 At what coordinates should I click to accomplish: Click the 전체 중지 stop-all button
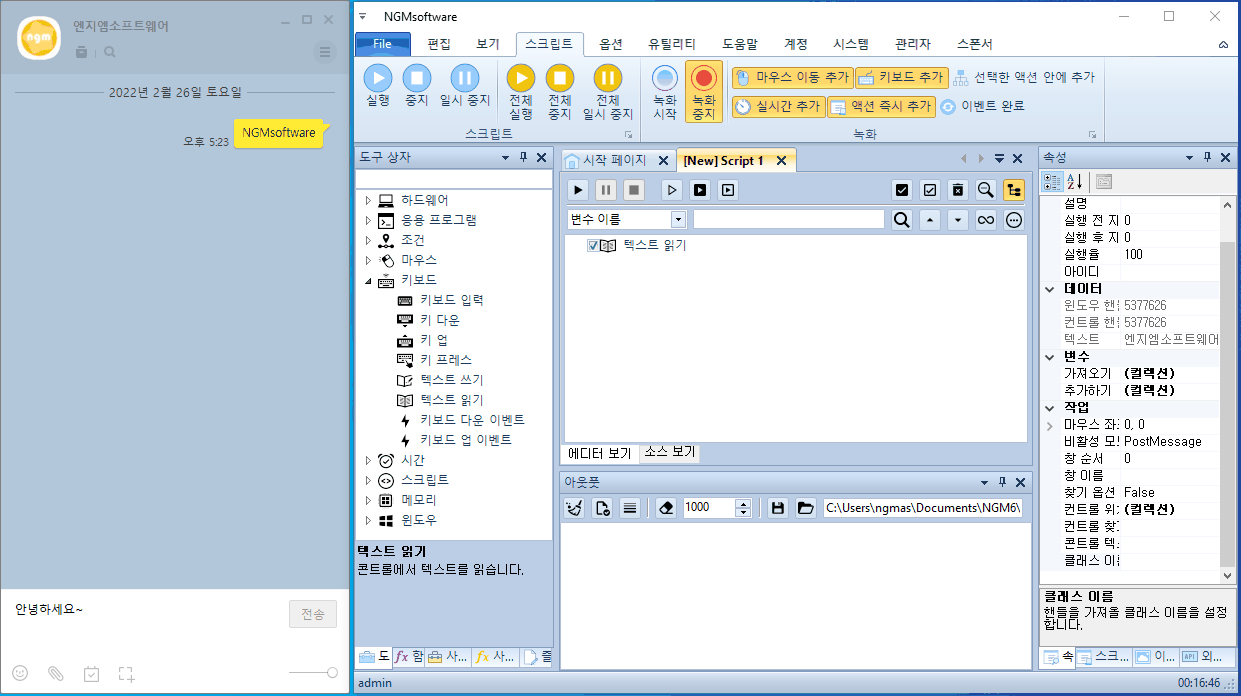(560, 92)
